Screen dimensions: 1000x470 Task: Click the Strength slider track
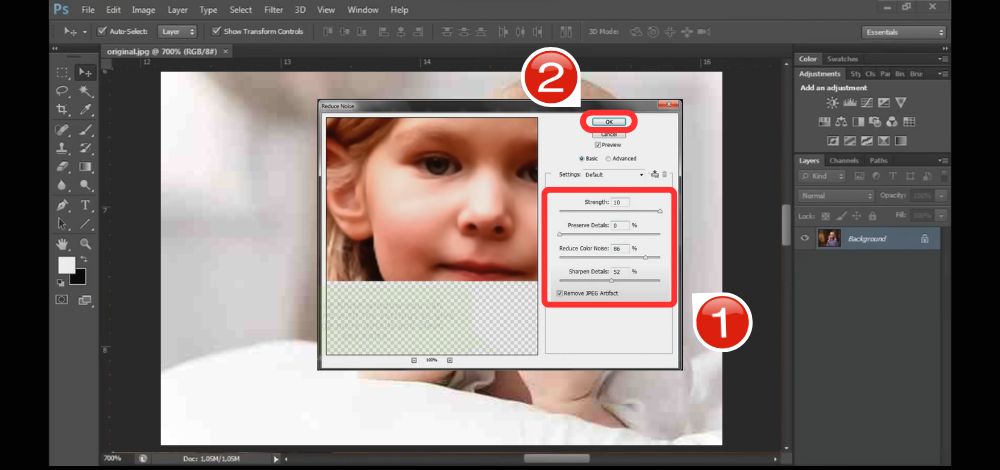610,211
